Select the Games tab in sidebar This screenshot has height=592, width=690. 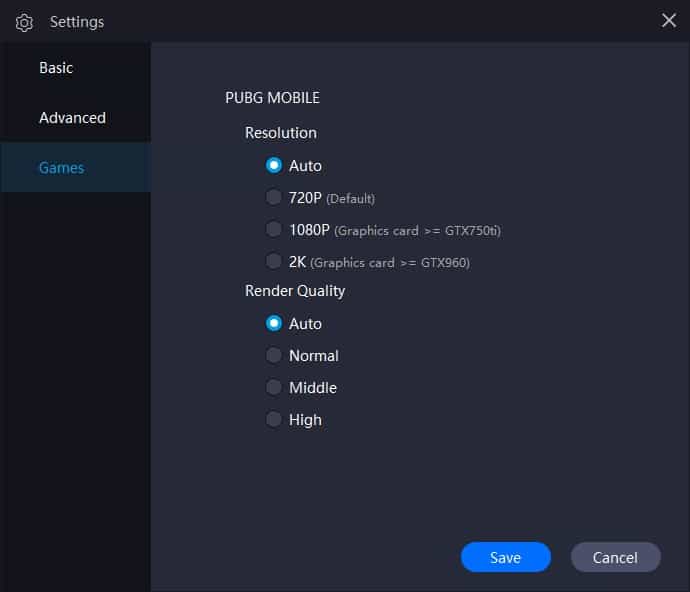(x=62, y=168)
